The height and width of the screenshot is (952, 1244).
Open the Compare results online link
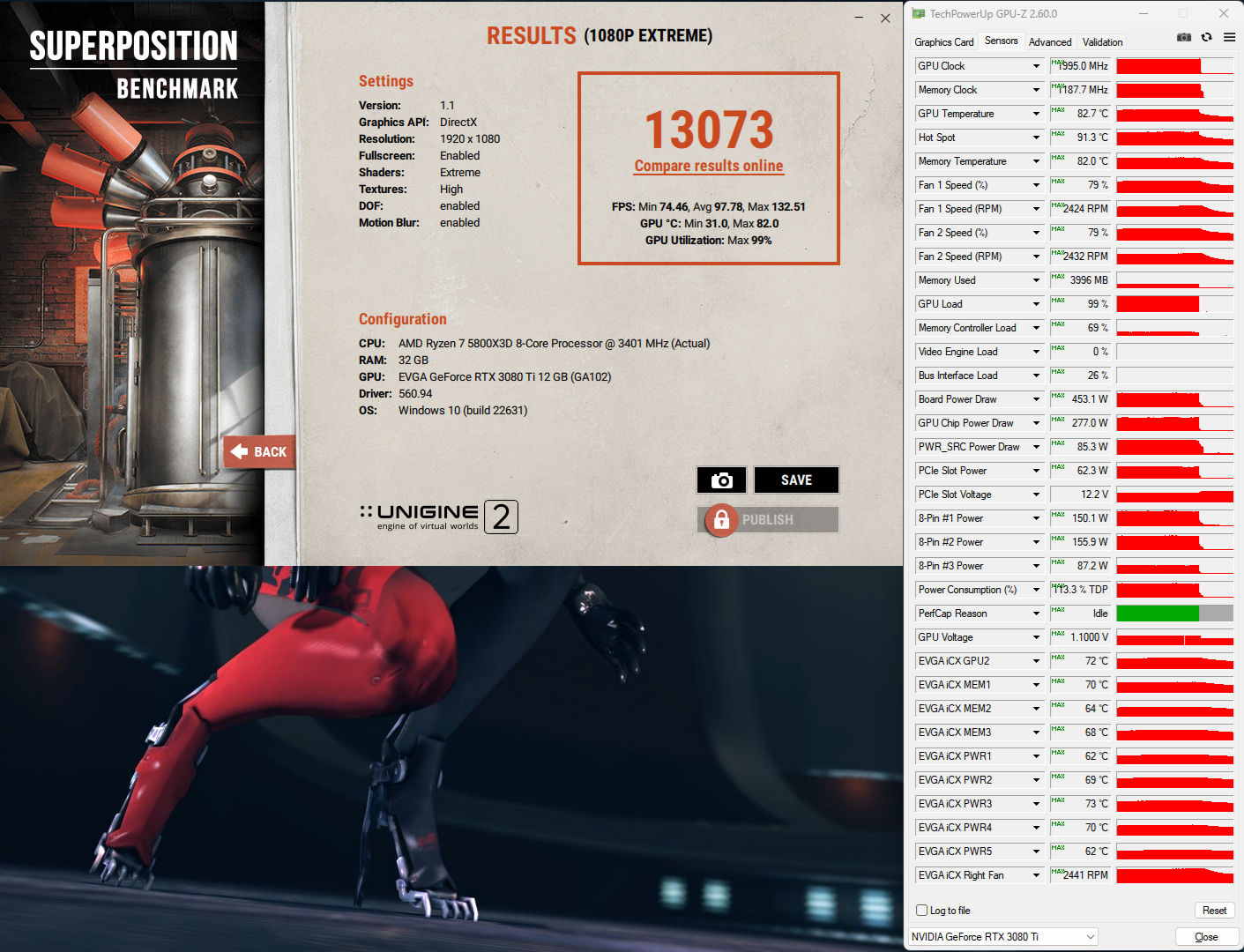click(x=709, y=166)
